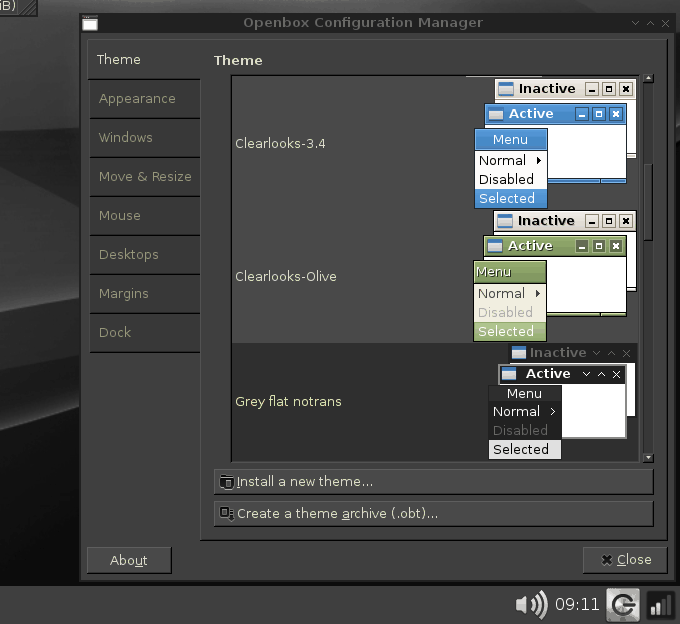Click Install a new theme button
This screenshot has width=680, height=624.
click(x=434, y=481)
